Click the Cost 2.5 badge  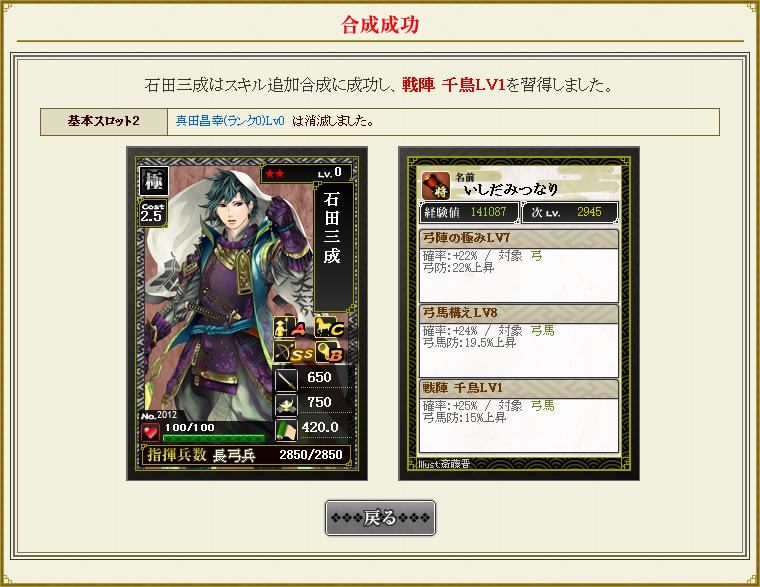click(153, 213)
